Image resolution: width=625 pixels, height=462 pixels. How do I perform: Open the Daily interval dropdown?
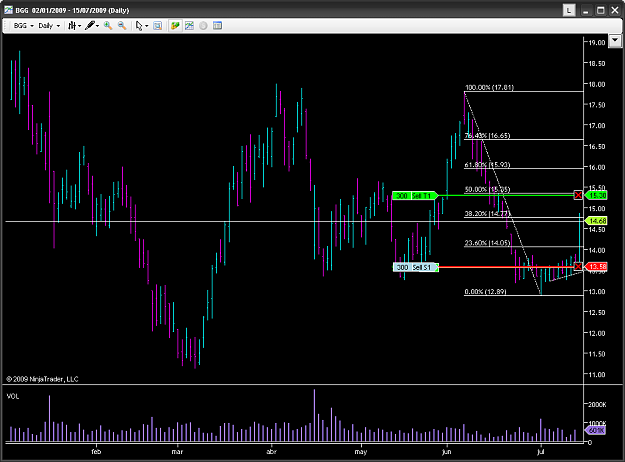[x=49, y=26]
